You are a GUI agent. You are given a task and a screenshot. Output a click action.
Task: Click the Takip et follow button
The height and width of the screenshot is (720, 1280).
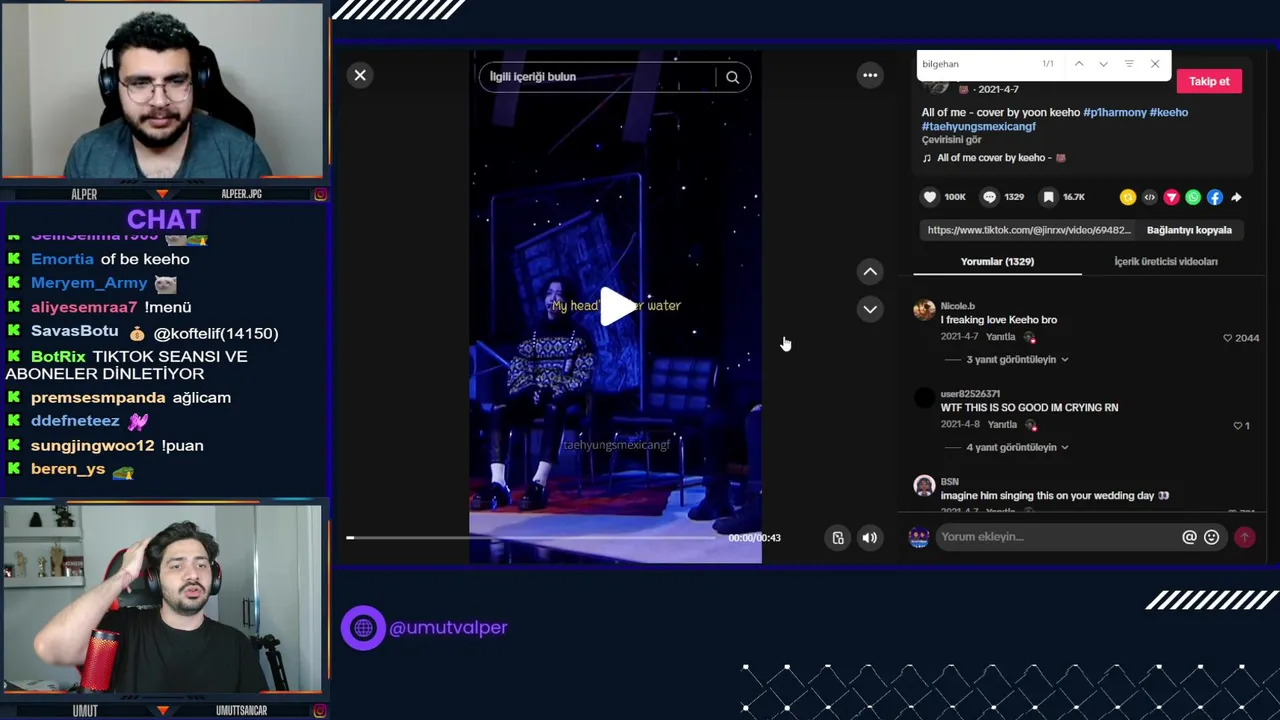[1209, 81]
